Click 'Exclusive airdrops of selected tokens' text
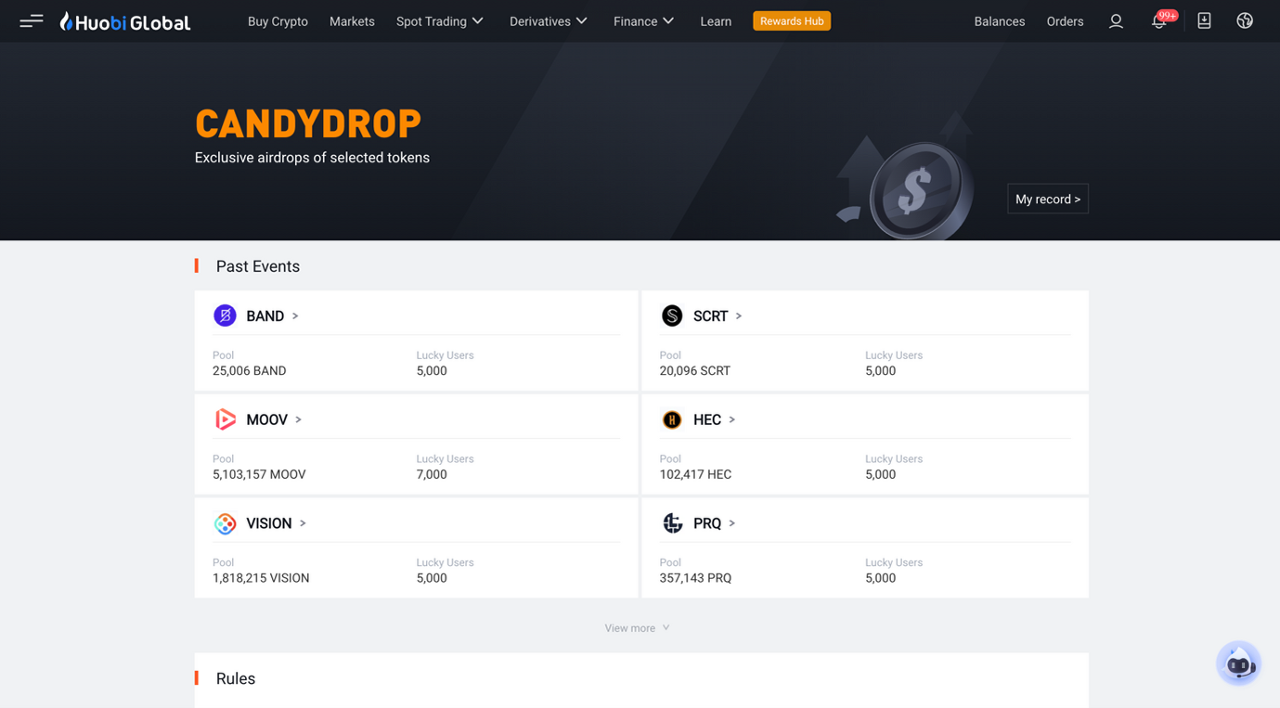 312,157
